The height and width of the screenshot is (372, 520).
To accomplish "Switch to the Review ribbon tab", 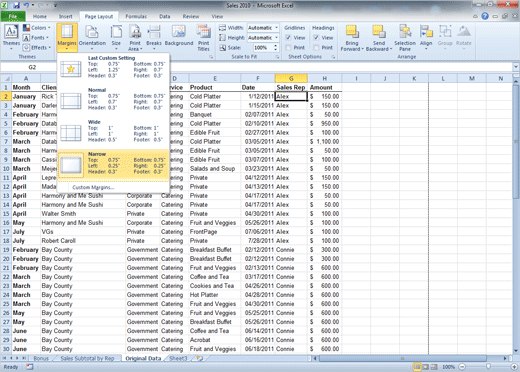I will click(x=191, y=16).
